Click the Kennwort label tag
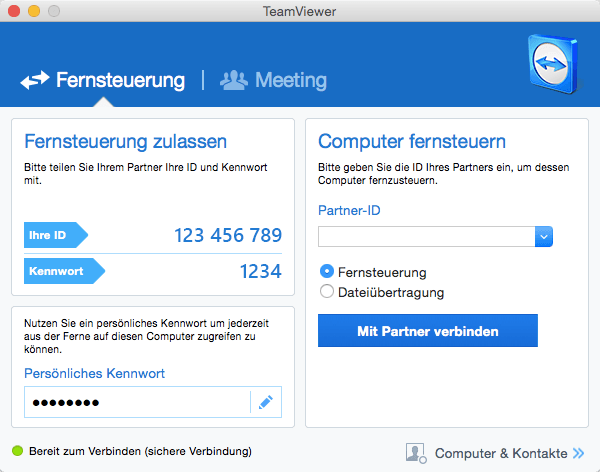The image size is (600, 472). [64, 271]
